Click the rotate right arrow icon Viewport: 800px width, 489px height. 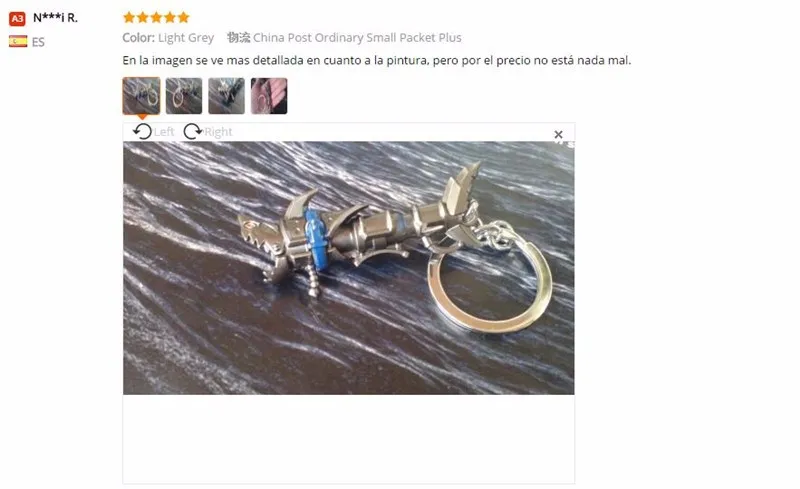193,132
